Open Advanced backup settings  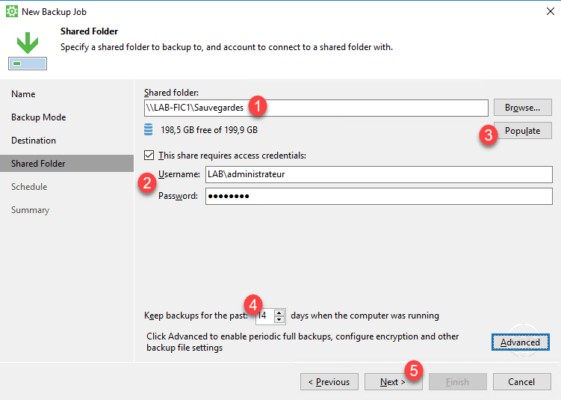(x=520, y=342)
